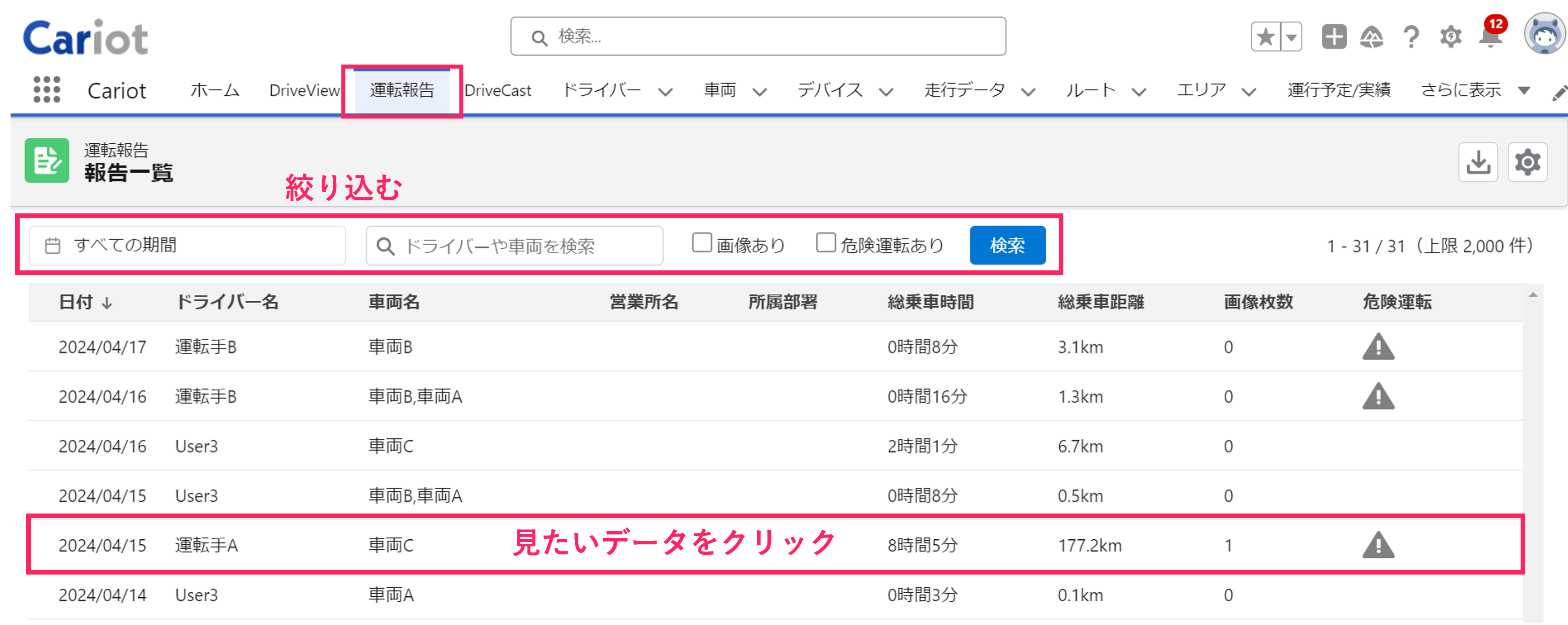Expand the デバイス tab chevron
Screen dimensions: 1568x625
pyautogui.click(x=886, y=92)
